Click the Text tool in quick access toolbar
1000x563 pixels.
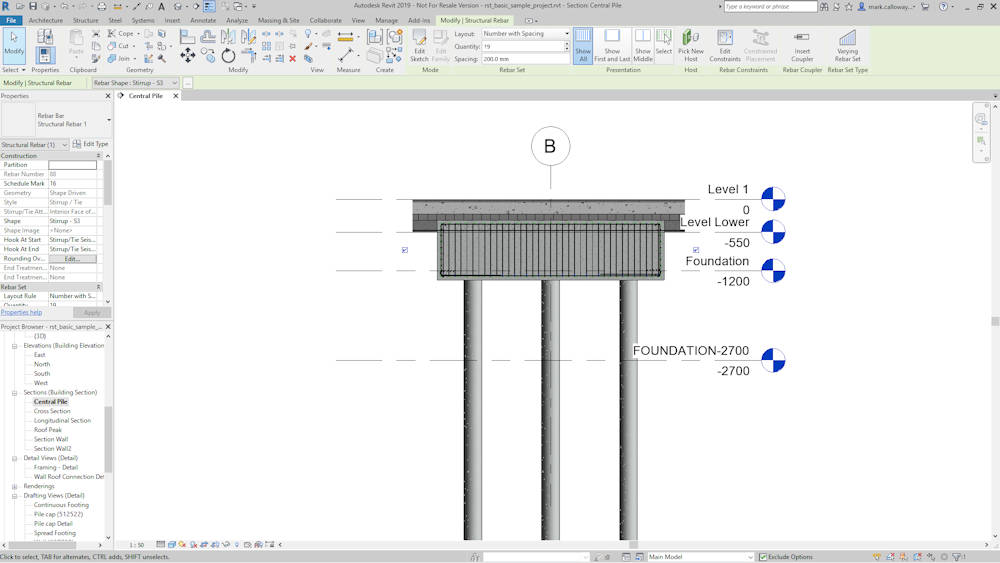(161, 6)
